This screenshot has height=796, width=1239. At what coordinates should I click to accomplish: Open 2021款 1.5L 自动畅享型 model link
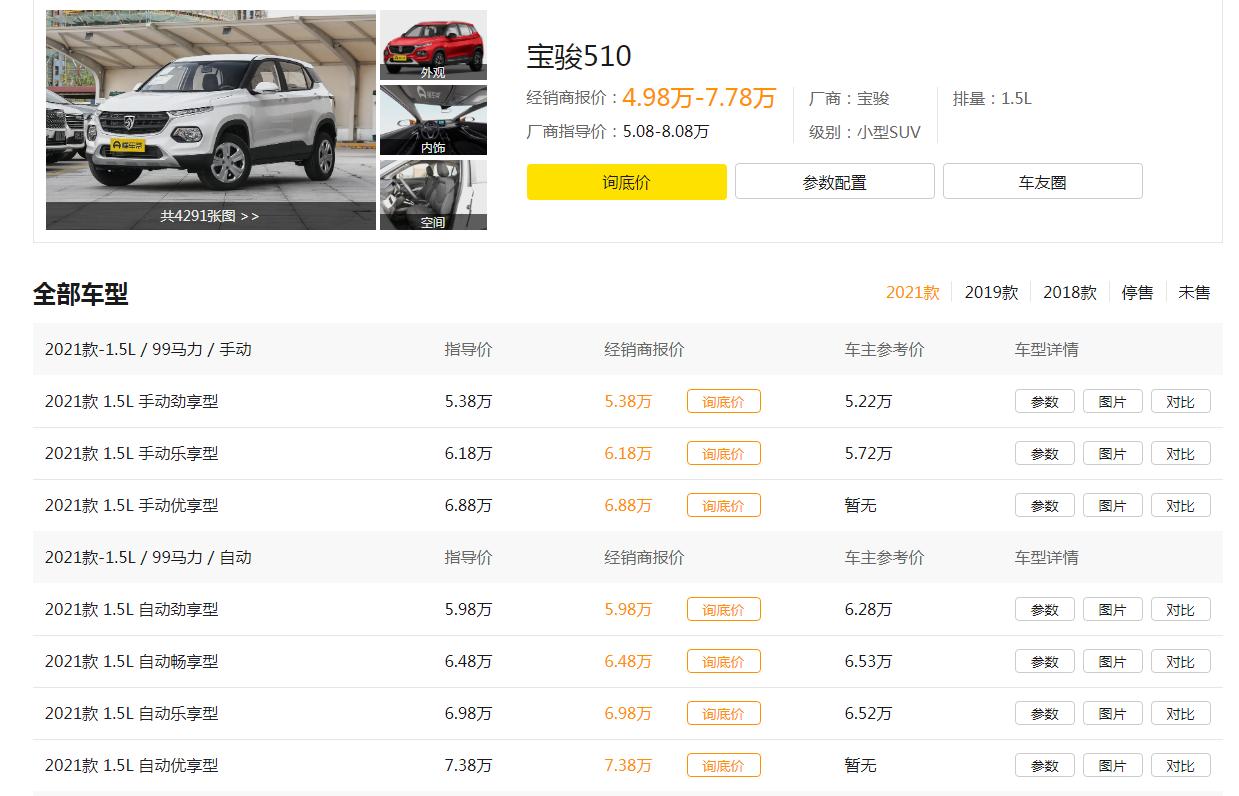pyautogui.click(x=131, y=661)
